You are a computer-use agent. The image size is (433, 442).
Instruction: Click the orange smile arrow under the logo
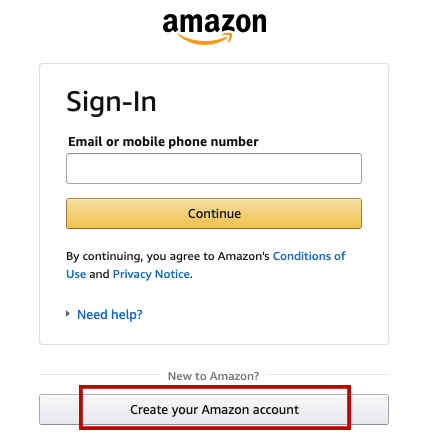point(205,39)
